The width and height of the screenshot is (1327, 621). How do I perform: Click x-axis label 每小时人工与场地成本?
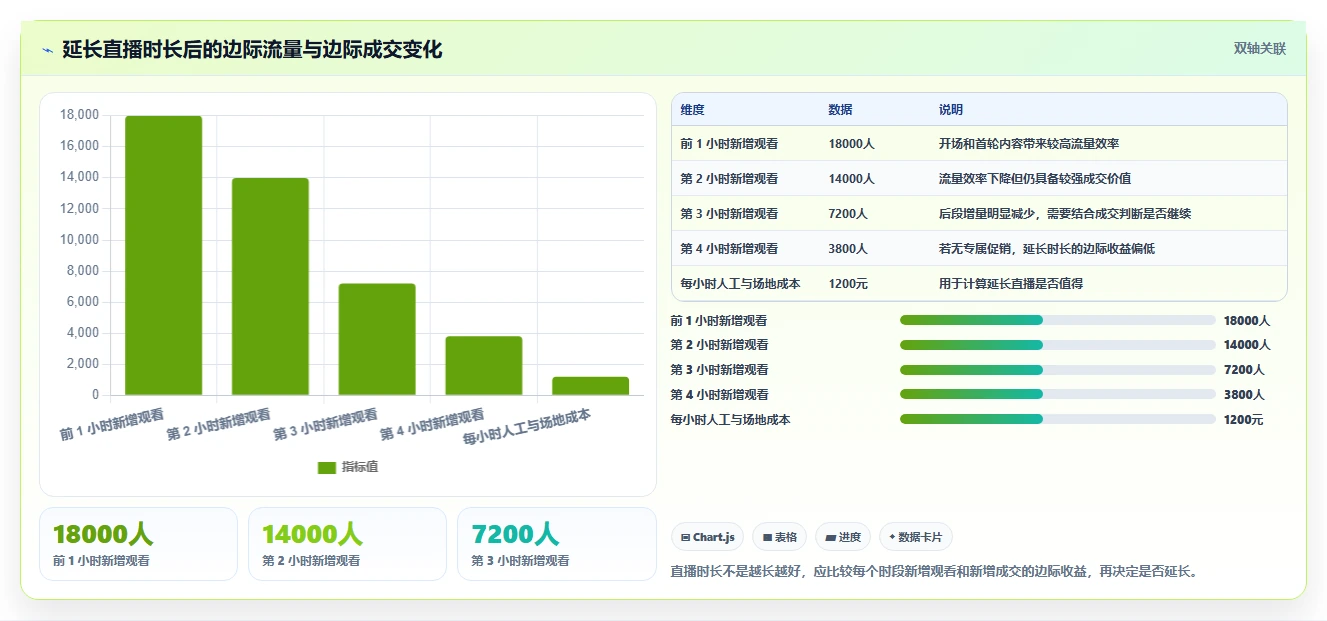pyautogui.click(x=527, y=427)
